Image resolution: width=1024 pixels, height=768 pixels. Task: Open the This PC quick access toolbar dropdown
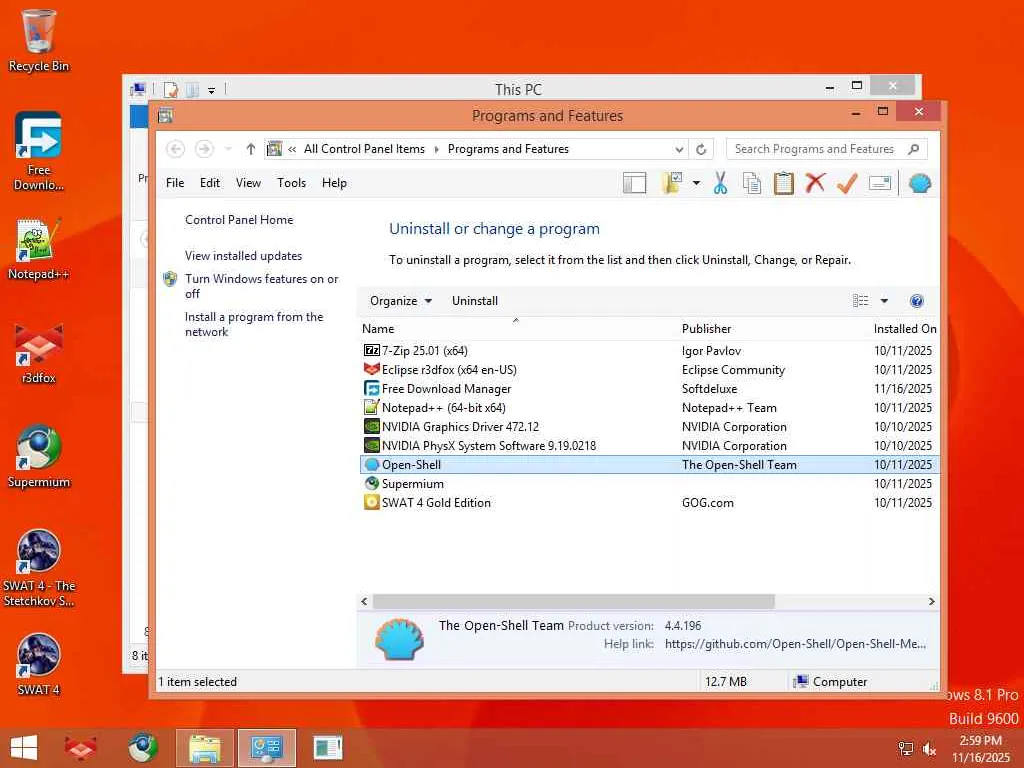[211, 90]
